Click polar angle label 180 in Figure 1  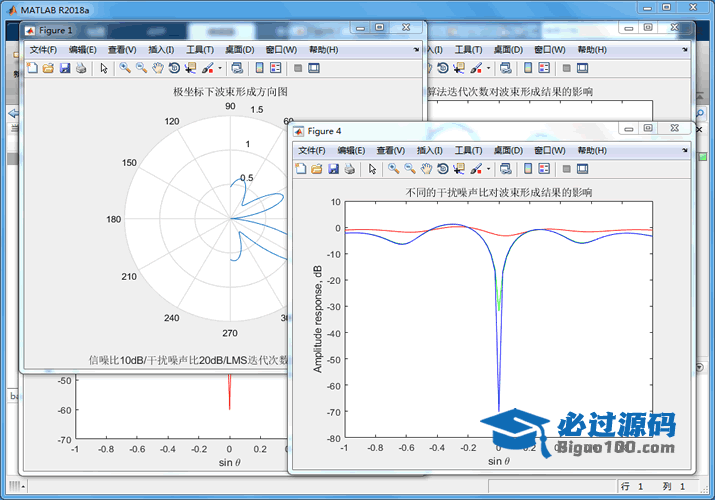tap(114, 219)
